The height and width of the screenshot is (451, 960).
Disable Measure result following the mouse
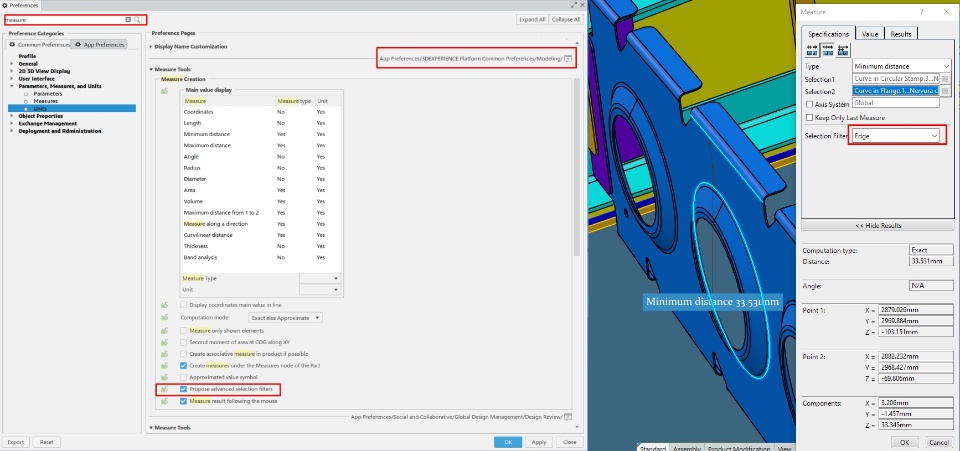183,401
